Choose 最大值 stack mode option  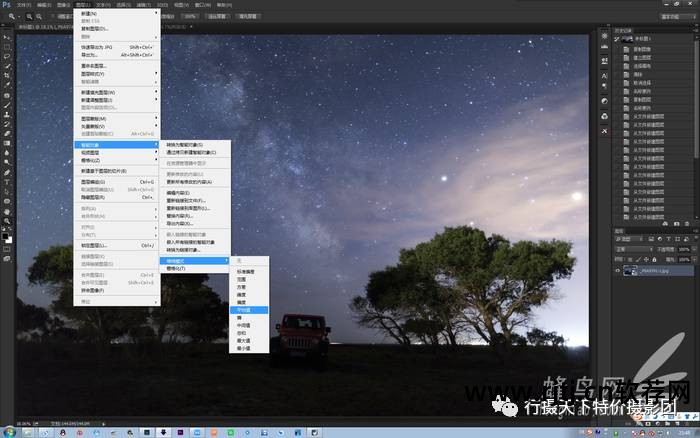(246, 338)
